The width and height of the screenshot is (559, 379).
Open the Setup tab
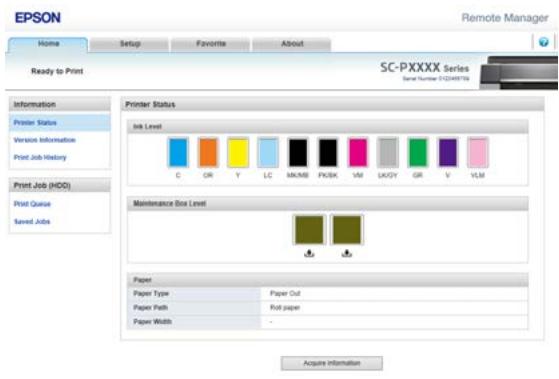point(129,44)
